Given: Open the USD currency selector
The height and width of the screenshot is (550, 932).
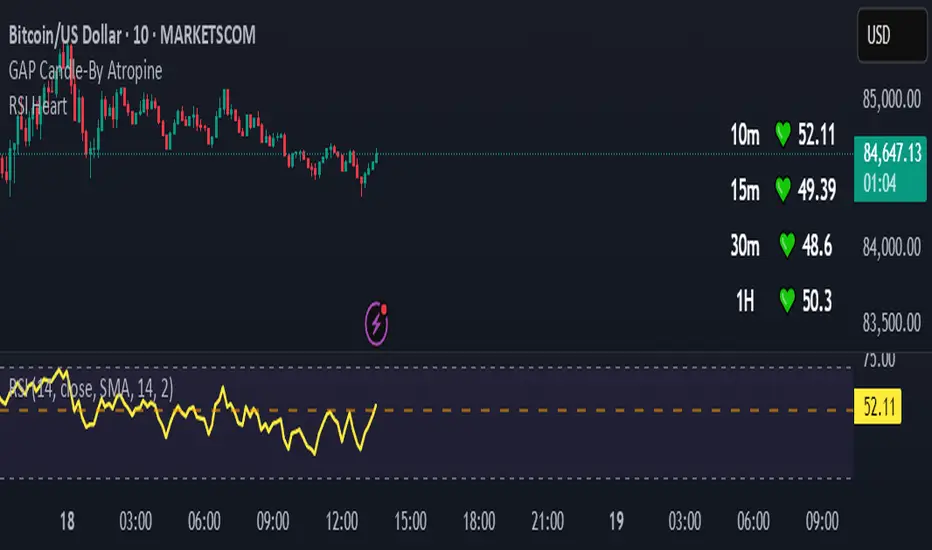Looking at the screenshot, I should point(890,35).
